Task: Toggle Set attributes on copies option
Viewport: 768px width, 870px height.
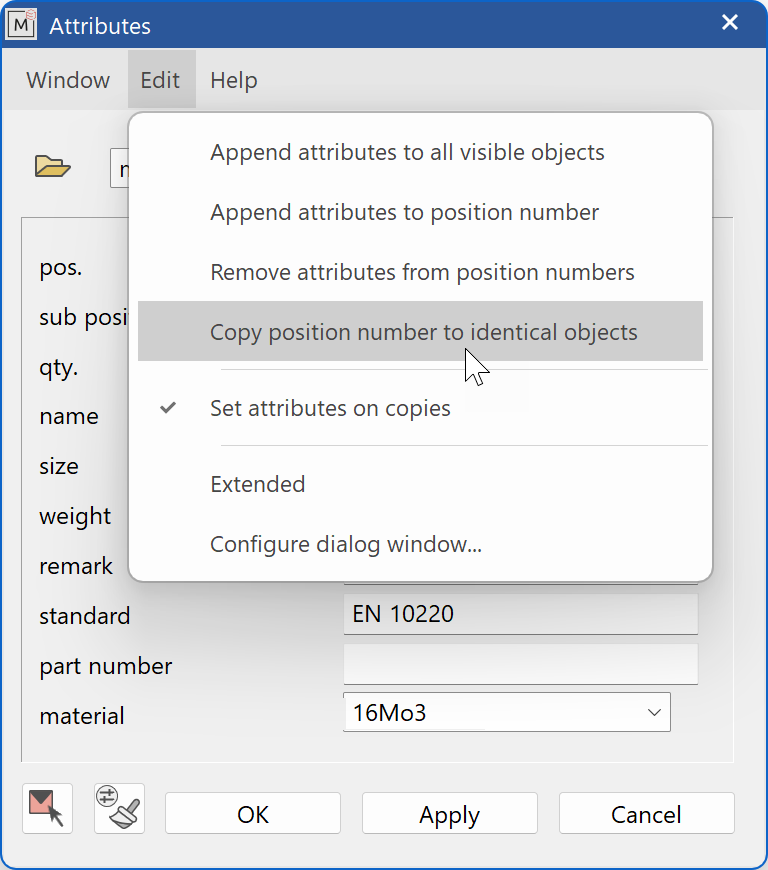Action: pyautogui.click(x=420, y=408)
